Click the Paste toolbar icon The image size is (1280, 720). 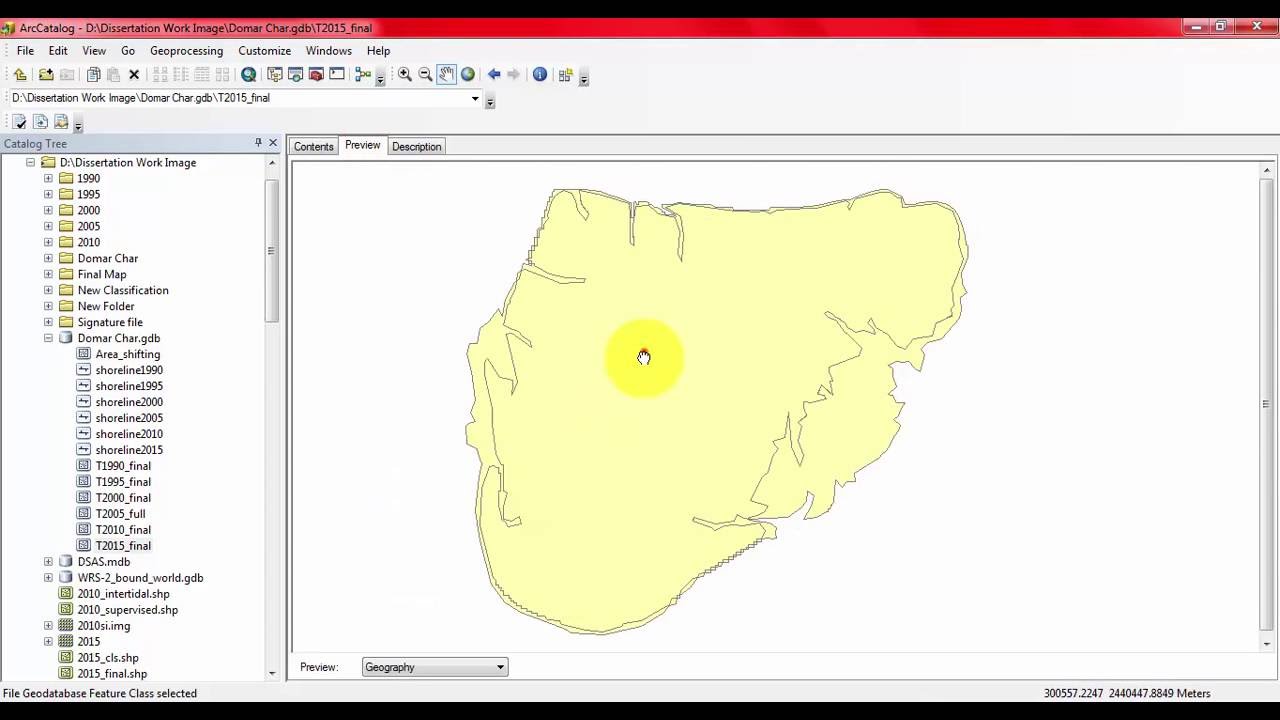(113, 74)
